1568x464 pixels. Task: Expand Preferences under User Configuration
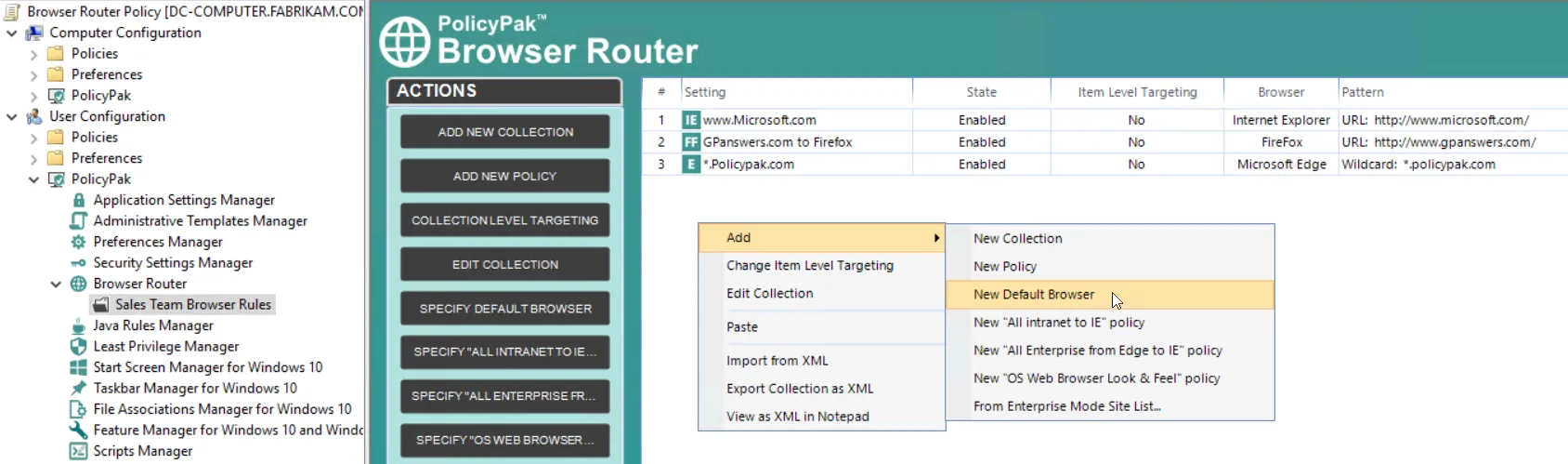(x=34, y=159)
